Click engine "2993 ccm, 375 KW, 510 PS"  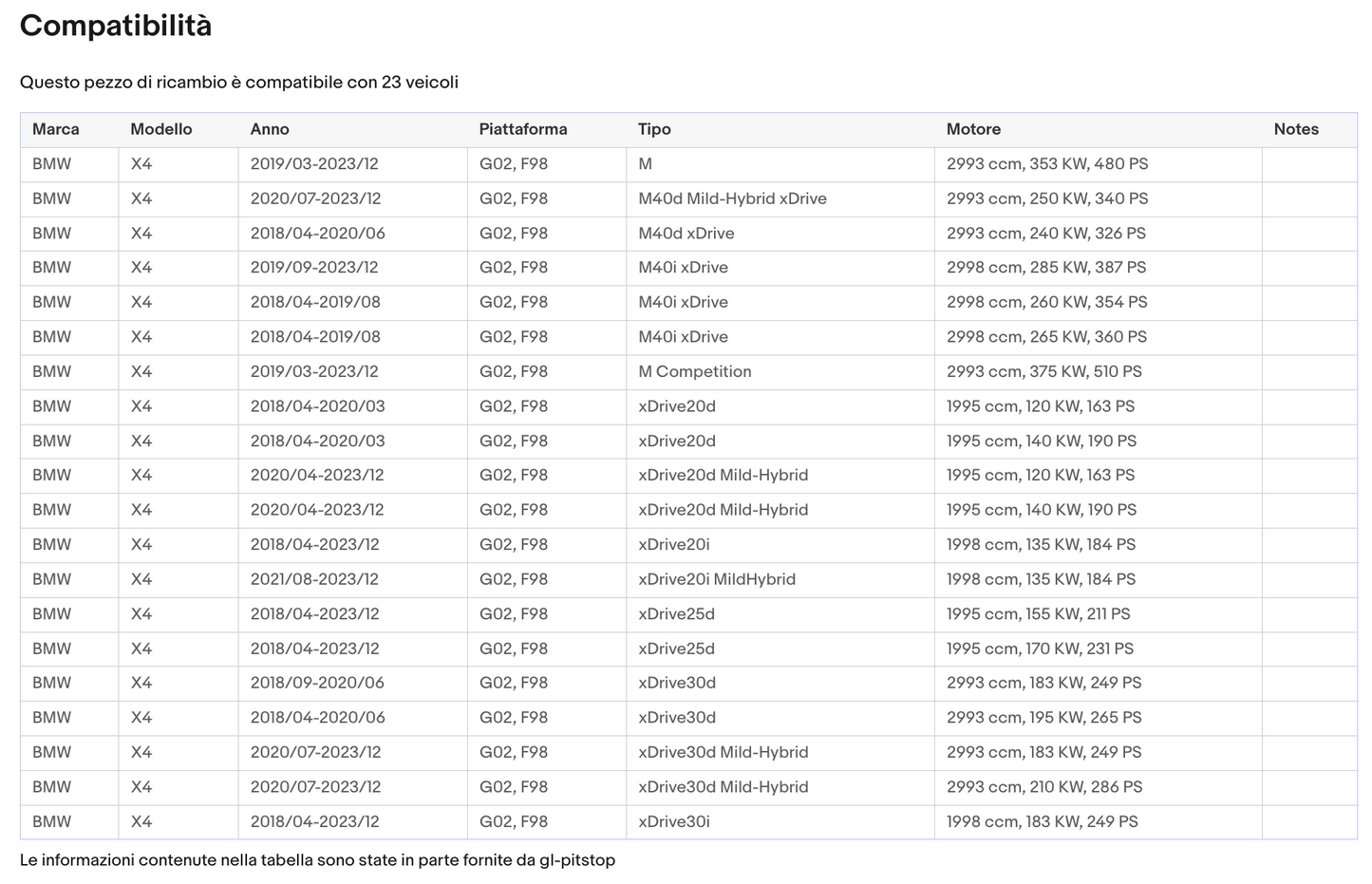pos(1044,372)
